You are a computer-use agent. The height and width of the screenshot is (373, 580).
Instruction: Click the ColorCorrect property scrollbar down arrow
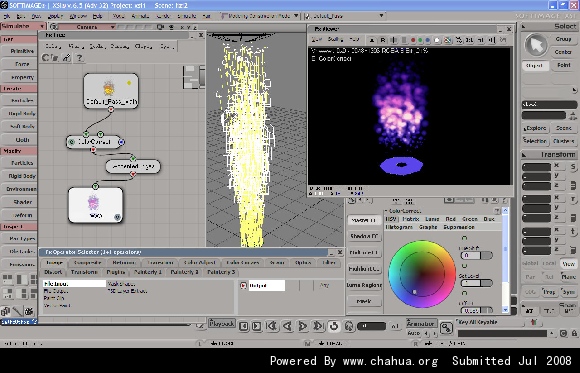(x=505, y=309)
